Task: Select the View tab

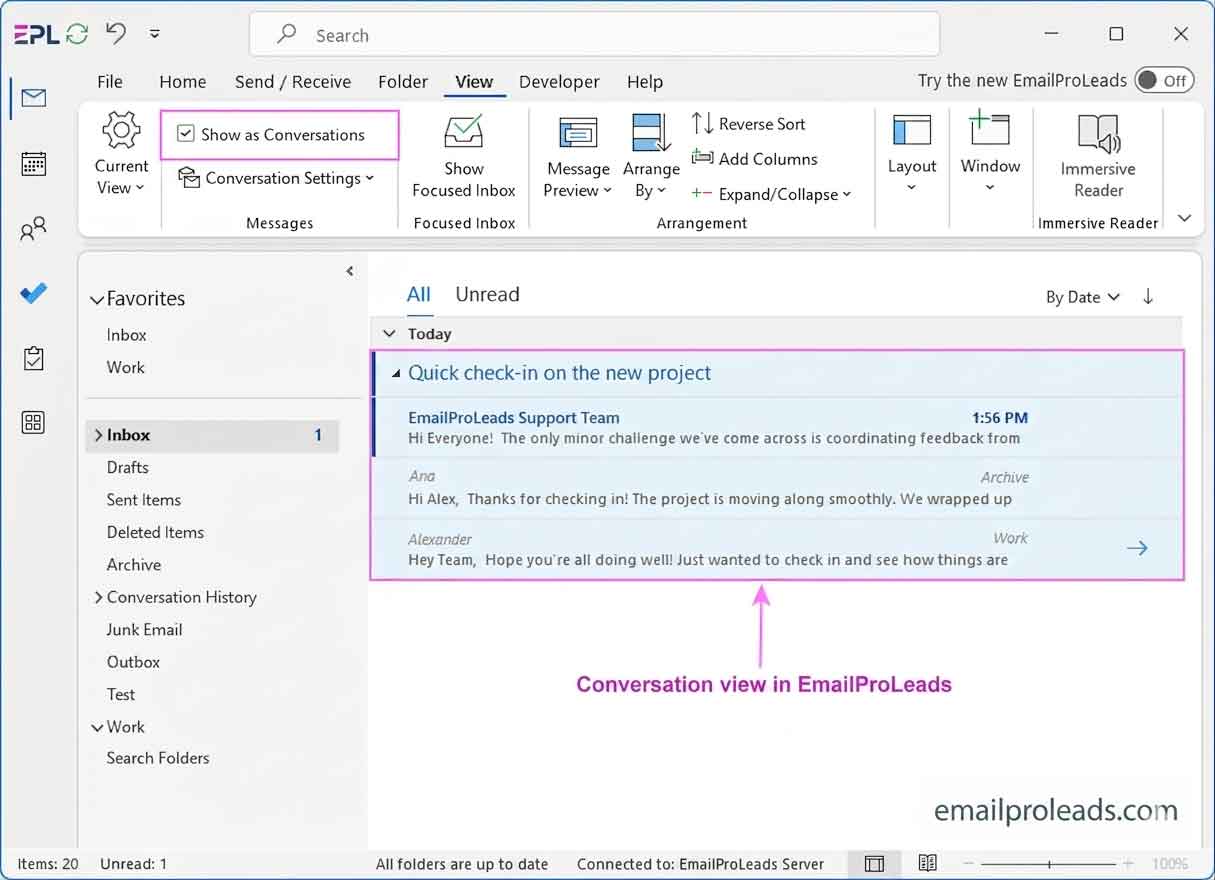Action: 474,82
